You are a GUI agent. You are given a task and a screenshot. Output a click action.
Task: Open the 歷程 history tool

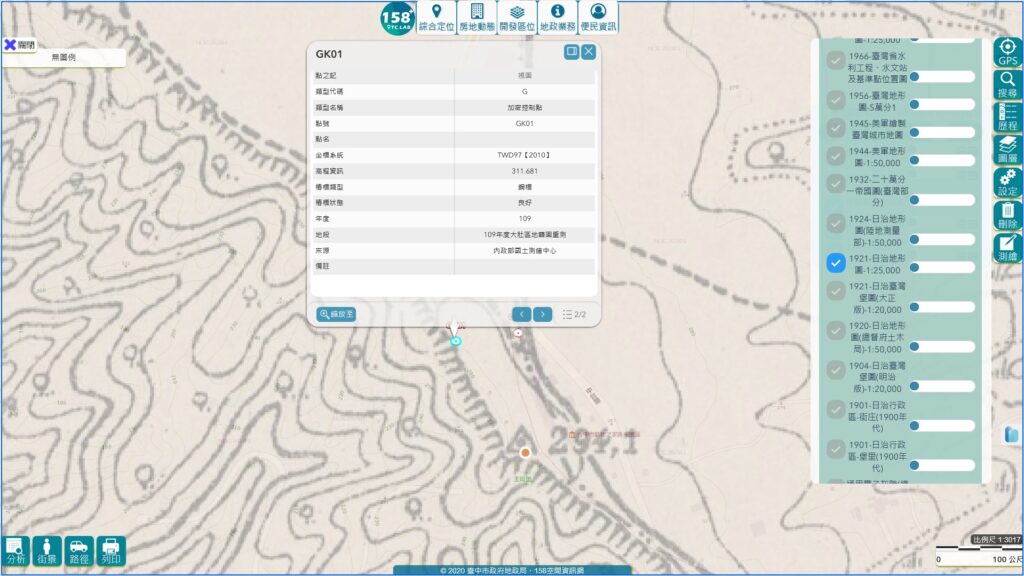[1008, 117]
